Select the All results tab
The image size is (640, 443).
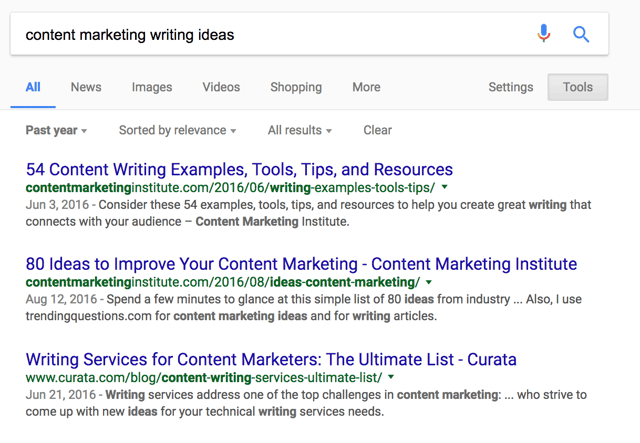[x=33, y=87]
